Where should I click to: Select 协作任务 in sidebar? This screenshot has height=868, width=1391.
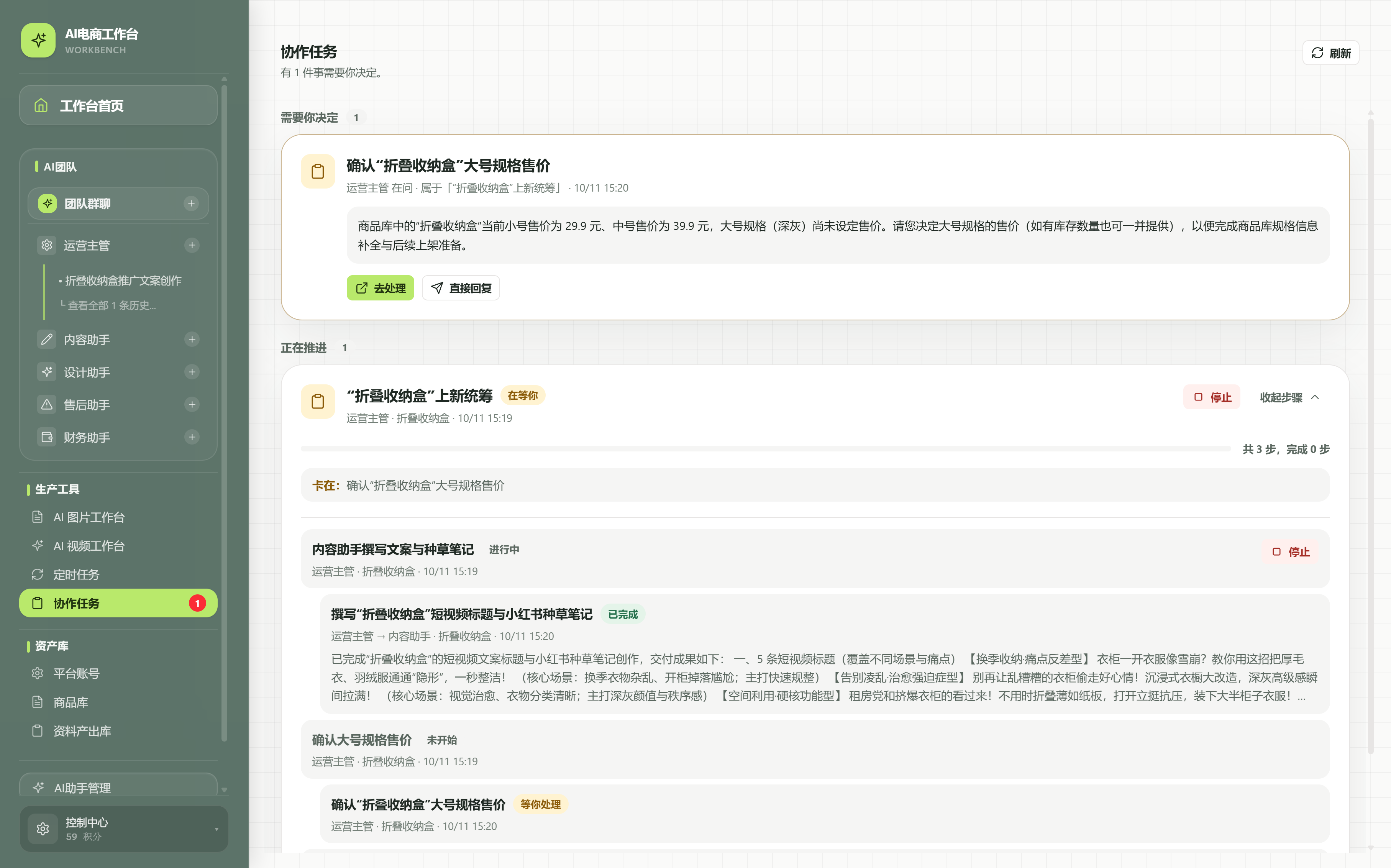118,603
